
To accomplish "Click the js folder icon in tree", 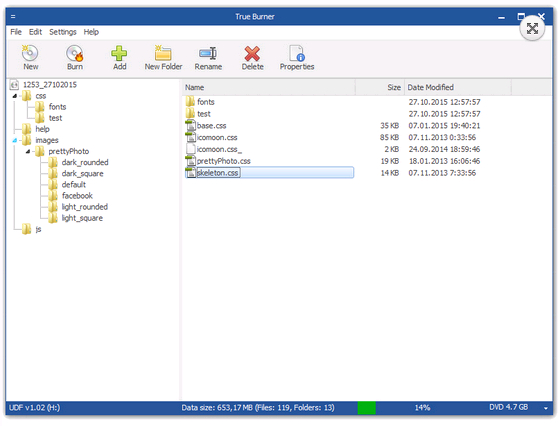I will click(26, 229).
